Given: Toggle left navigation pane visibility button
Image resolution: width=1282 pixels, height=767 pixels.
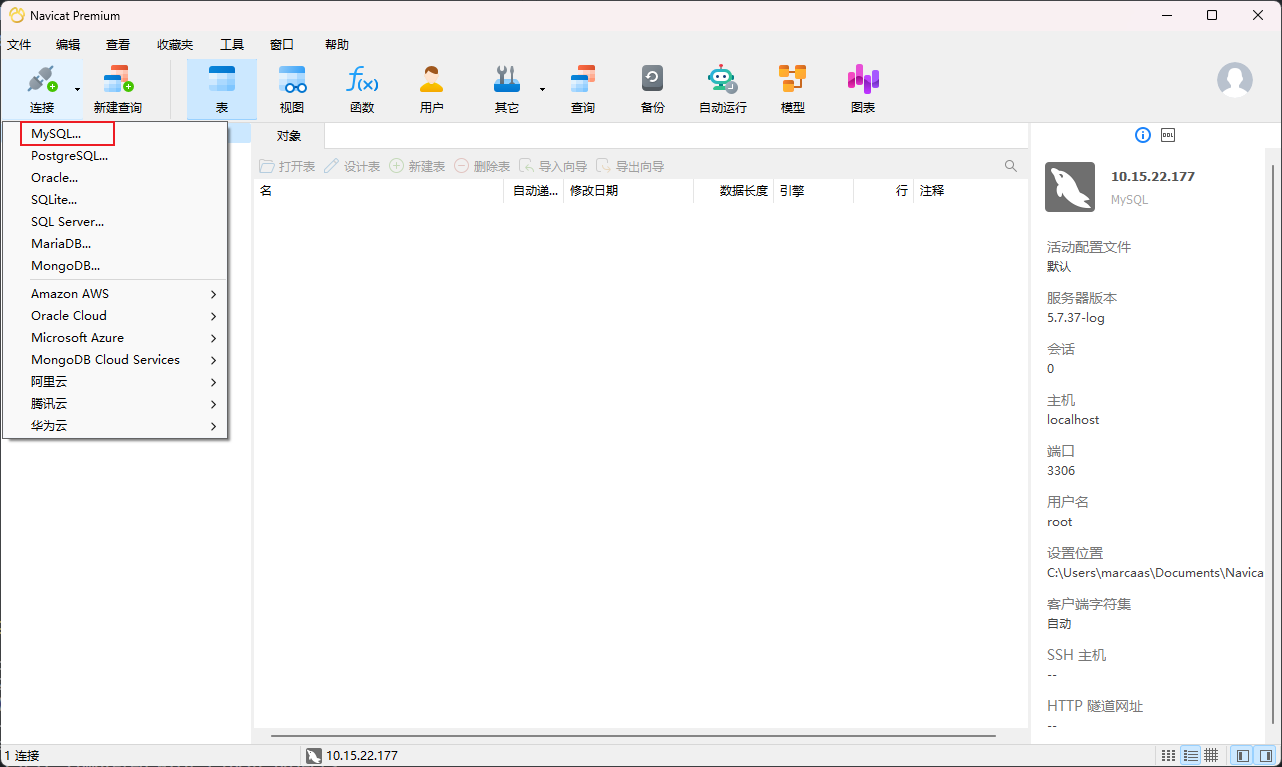Looking at the screenshot, I should (x=1243, y=755).
